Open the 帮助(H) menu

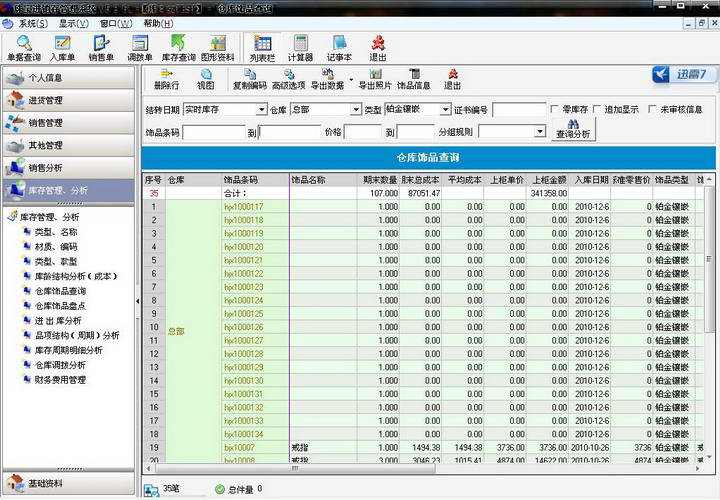[158, 23]
